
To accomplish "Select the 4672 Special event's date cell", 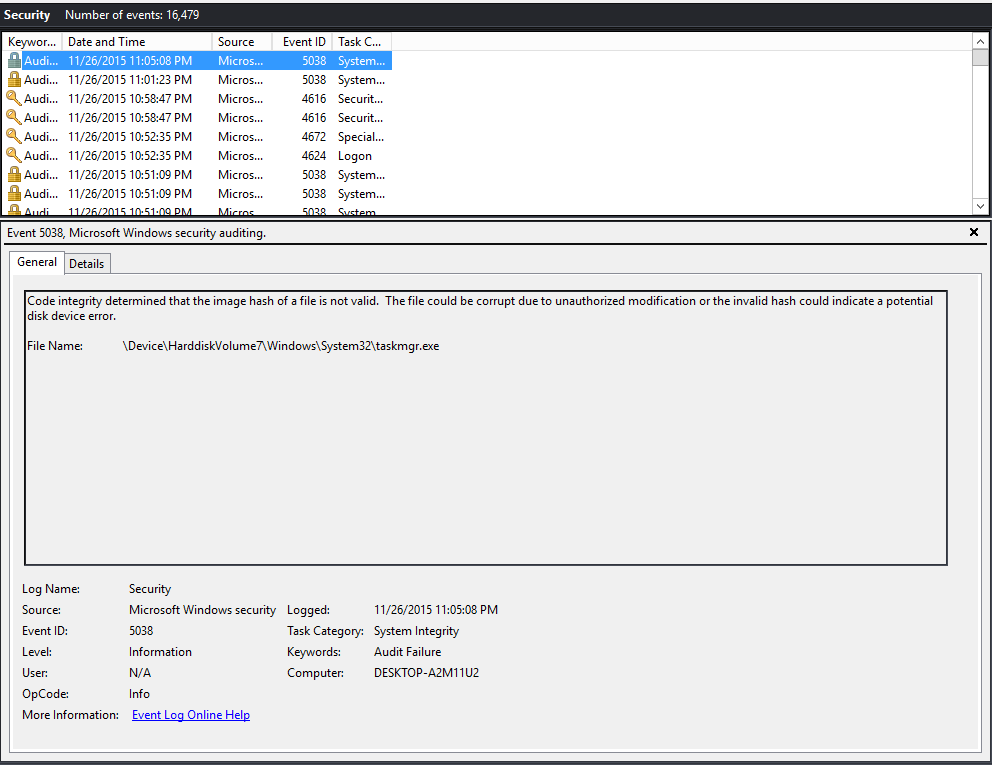I will click(x=129, y=137).
